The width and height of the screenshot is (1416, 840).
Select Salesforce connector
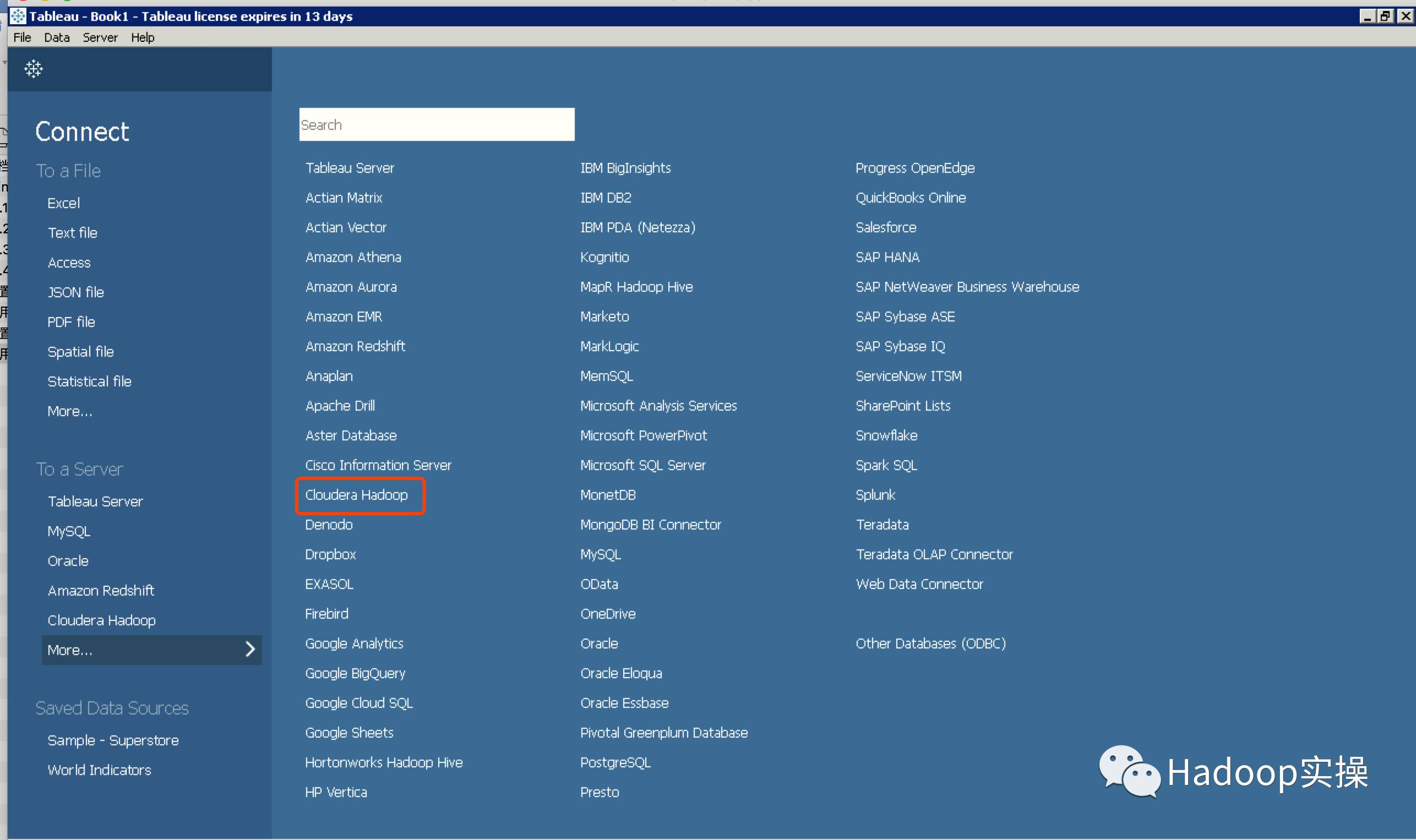pyautogui.click(x=886, y=227)
